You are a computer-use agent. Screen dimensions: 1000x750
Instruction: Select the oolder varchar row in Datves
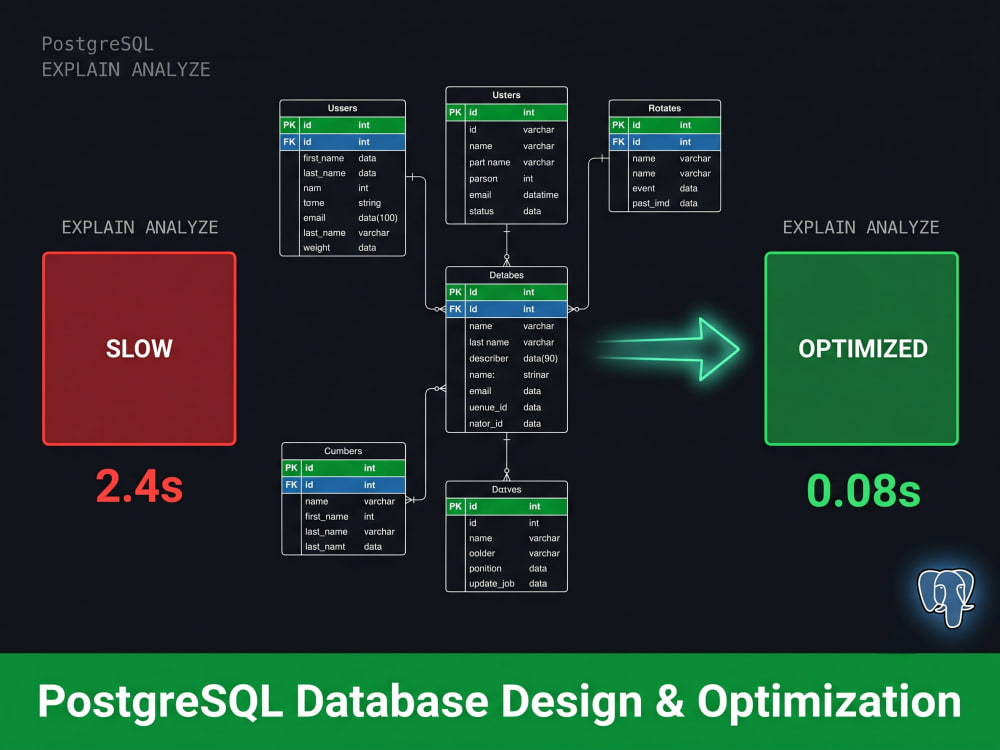click(x=506, y=553)
